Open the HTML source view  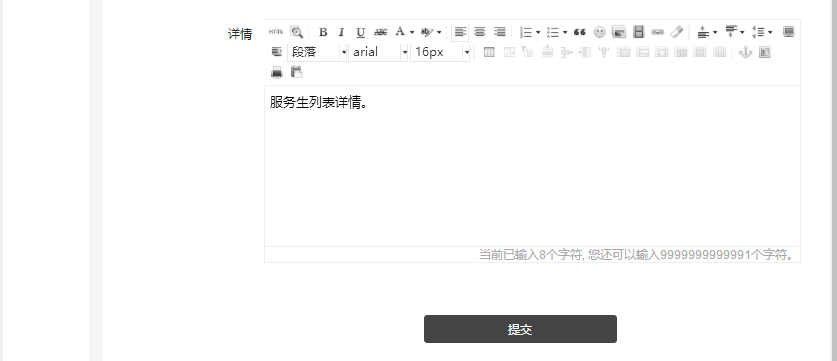pyautogui.click(x=276, y=32)
